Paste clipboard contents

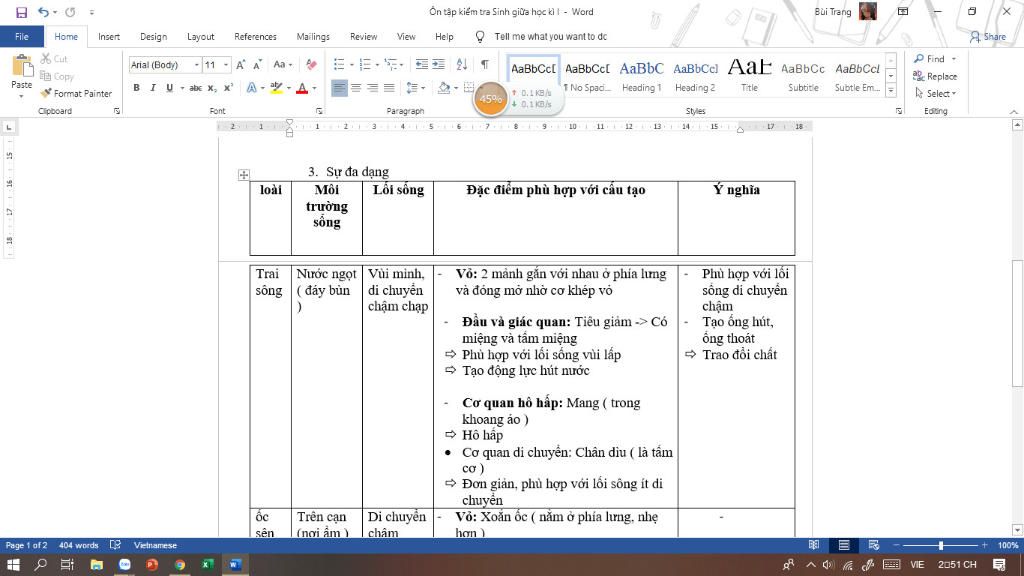point(22,76)
